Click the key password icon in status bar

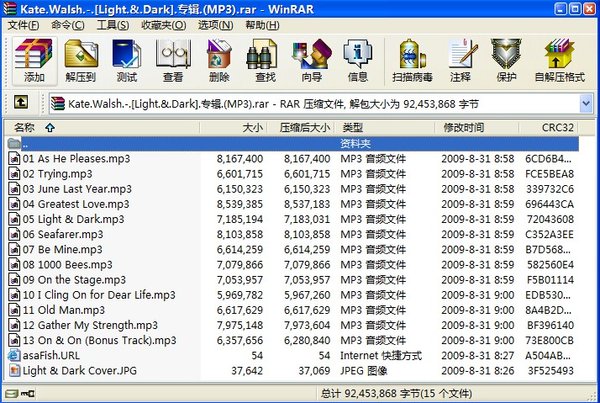point(28,393)
